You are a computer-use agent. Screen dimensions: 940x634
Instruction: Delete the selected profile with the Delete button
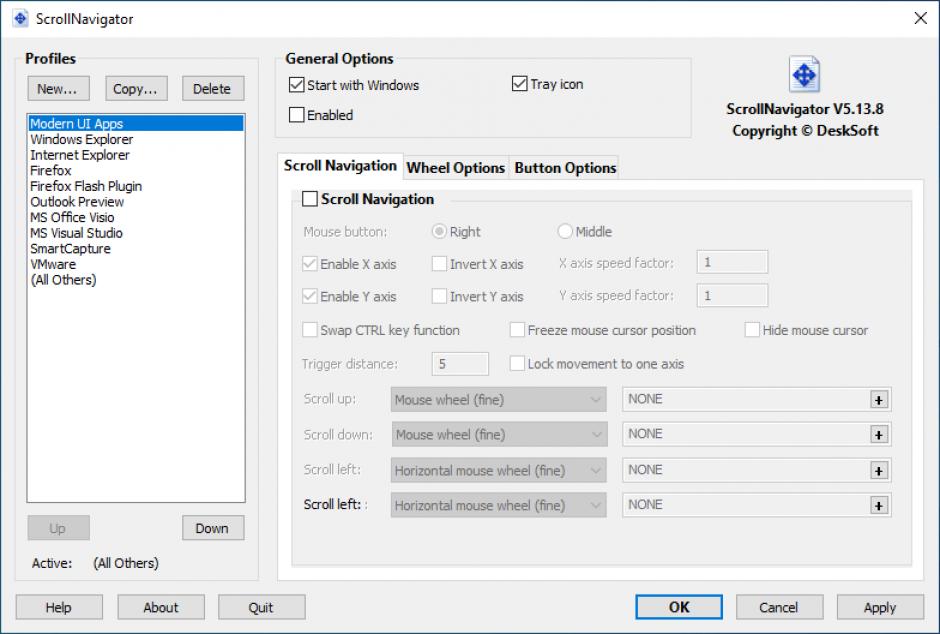[x=212, y=89]
